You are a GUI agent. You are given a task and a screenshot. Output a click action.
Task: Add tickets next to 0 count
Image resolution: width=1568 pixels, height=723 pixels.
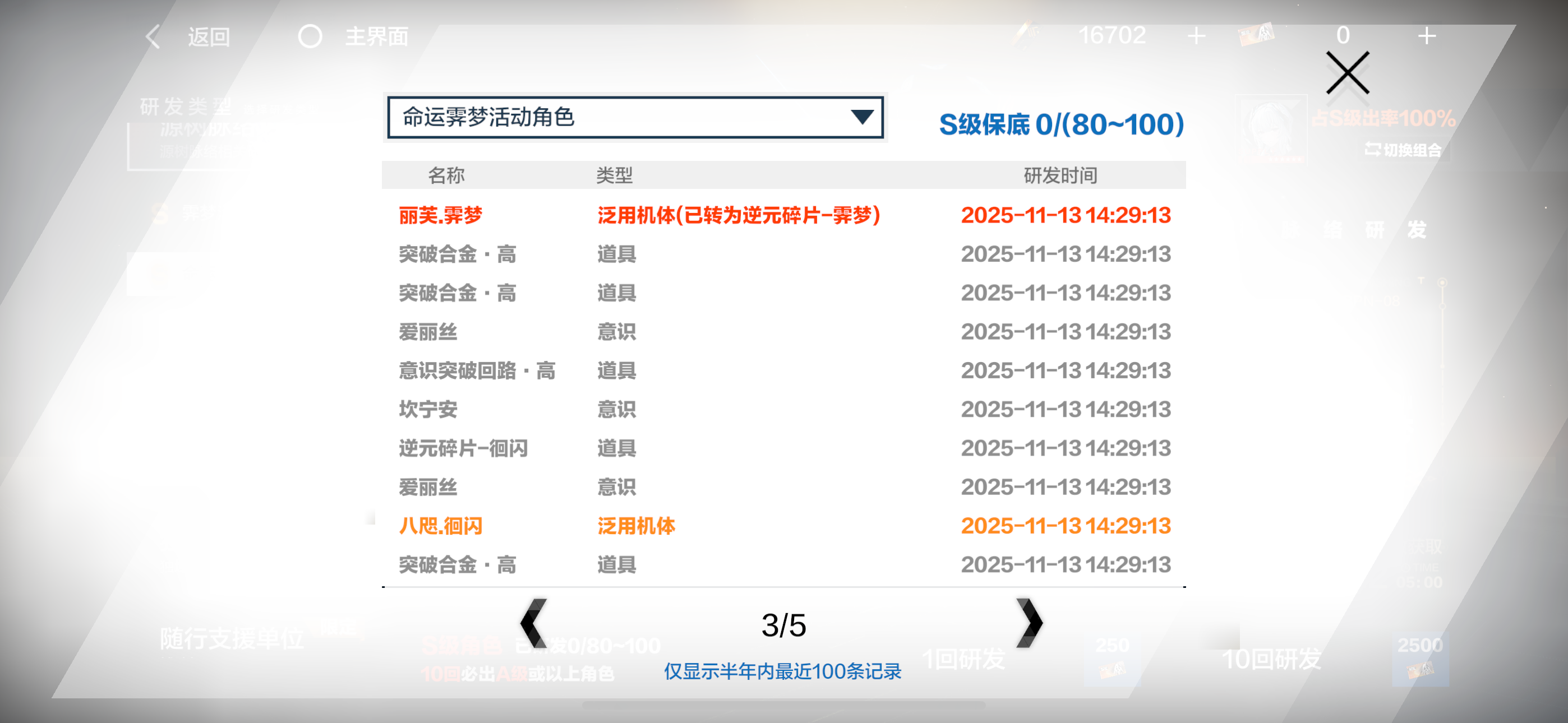tap(1426, 36)
